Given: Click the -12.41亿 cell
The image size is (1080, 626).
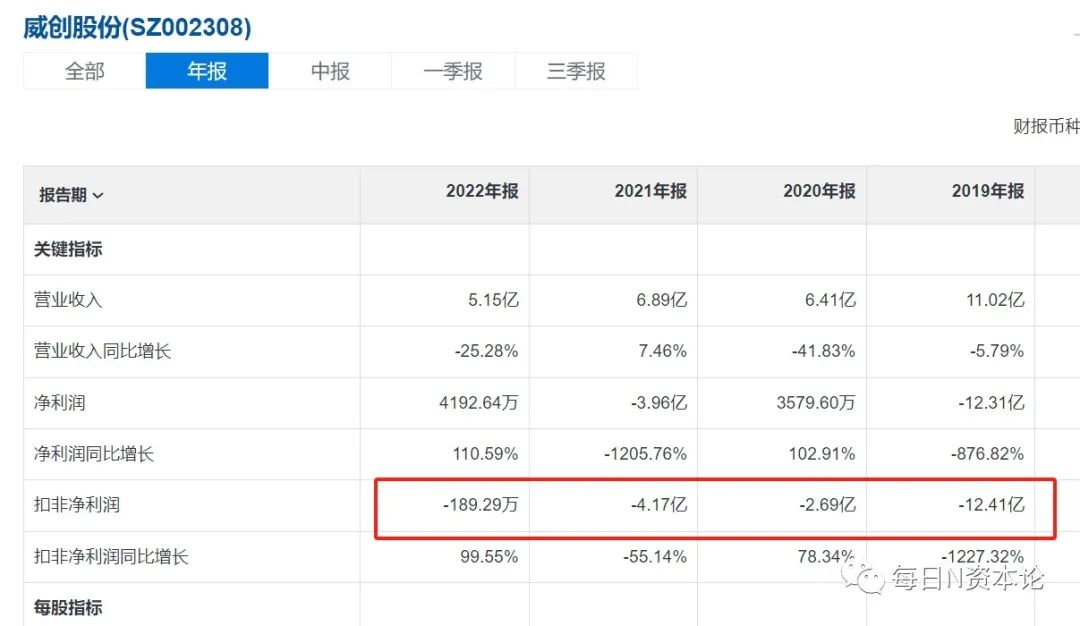Looking at the screenshot, I should point(991,505).
